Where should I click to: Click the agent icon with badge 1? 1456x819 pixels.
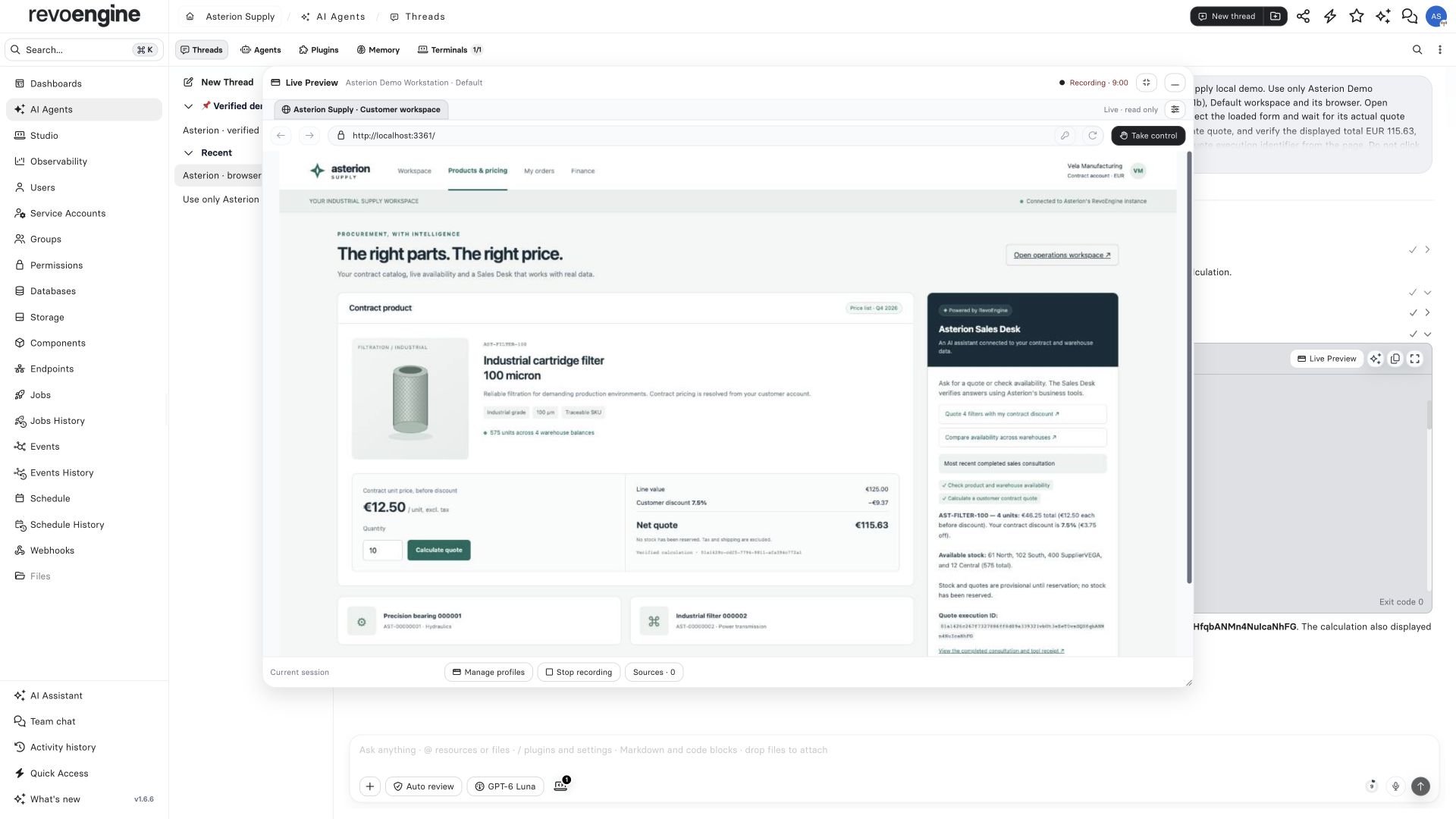click(x=561, y=786)
